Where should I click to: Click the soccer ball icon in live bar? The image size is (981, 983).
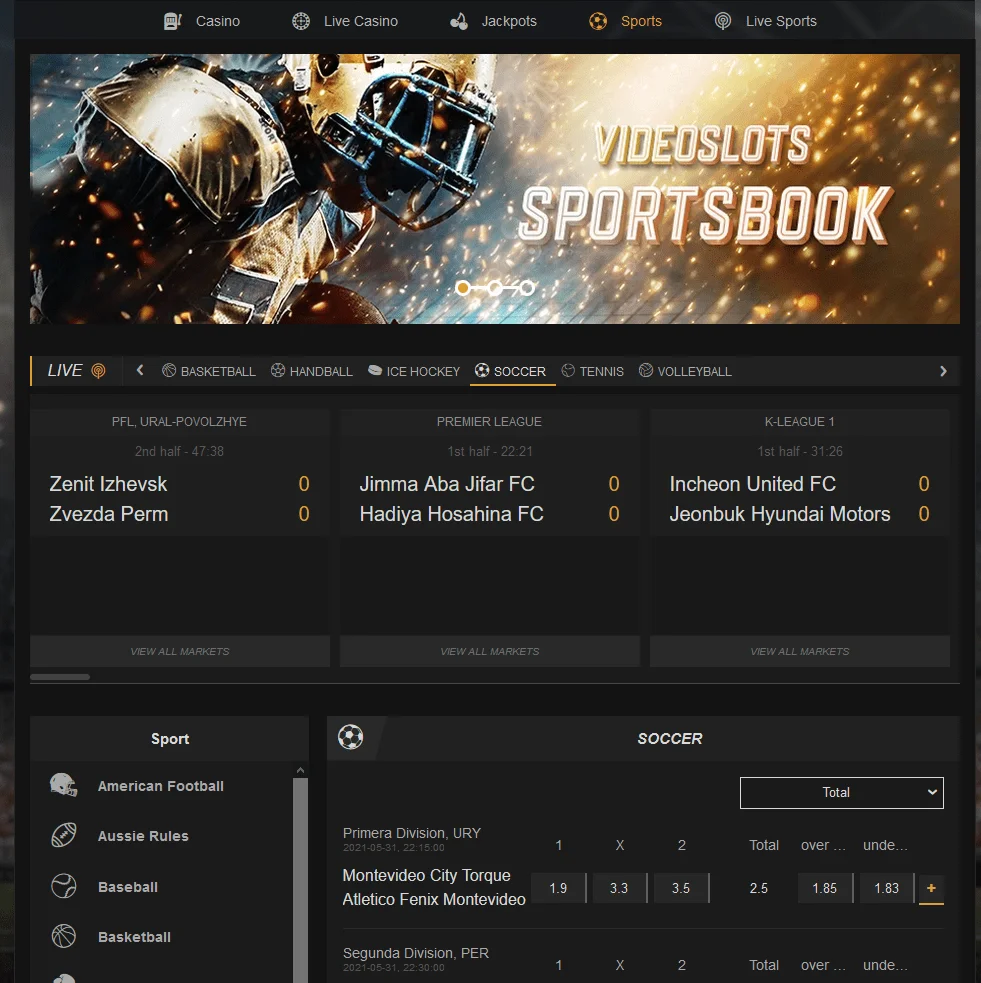coord(481,371)
